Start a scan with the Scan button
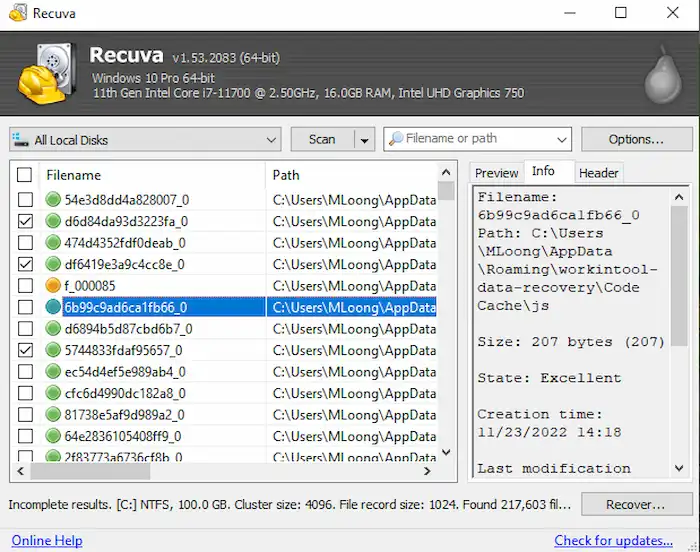Image resolution: width=700 pixels, height=552 pixels. click(x=322, y=140)
